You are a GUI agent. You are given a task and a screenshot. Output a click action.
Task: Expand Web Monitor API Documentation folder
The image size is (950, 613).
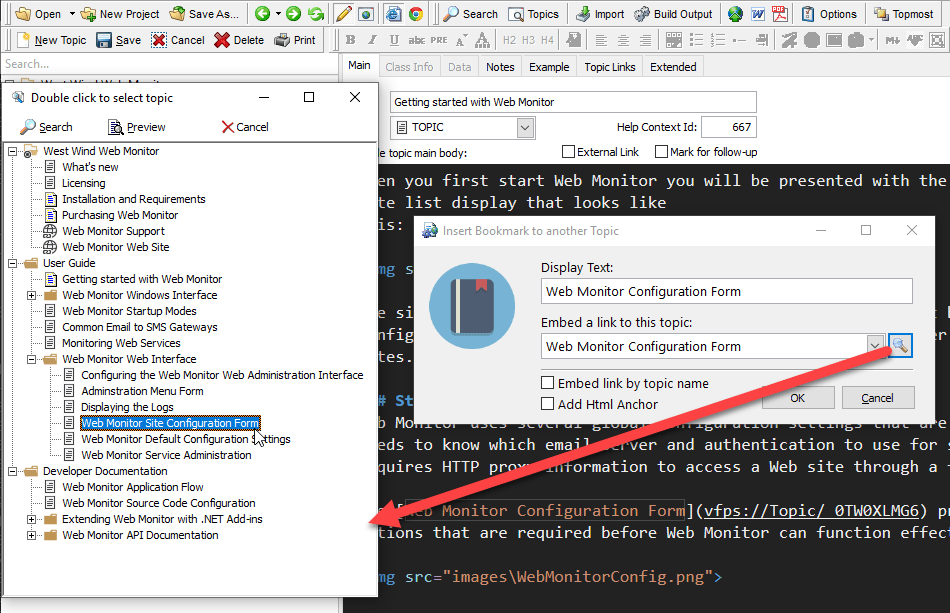32,535
